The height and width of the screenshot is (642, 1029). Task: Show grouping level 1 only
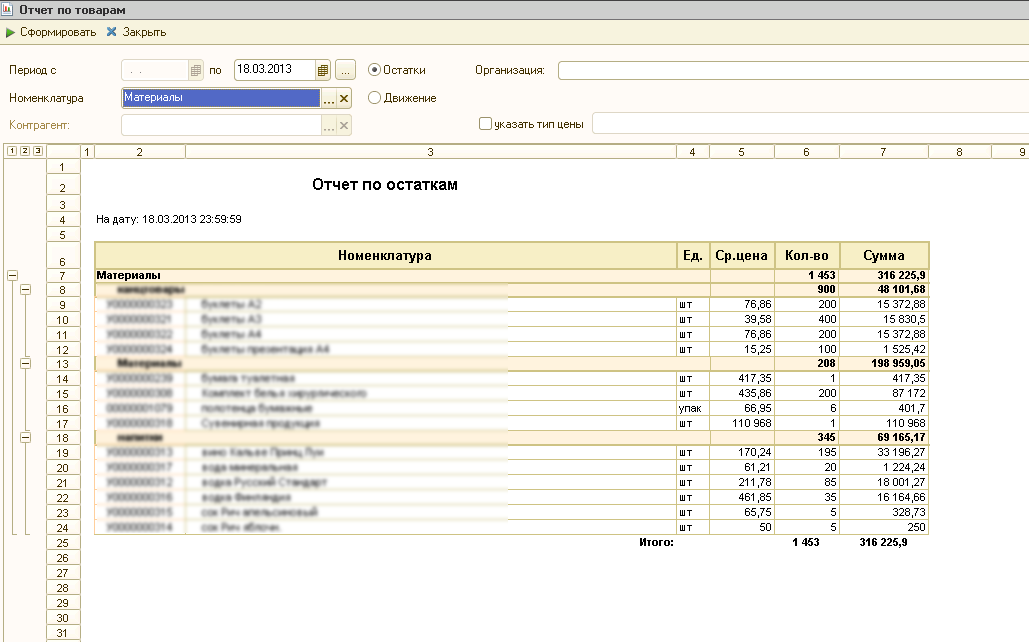click(x=11, y=151)
